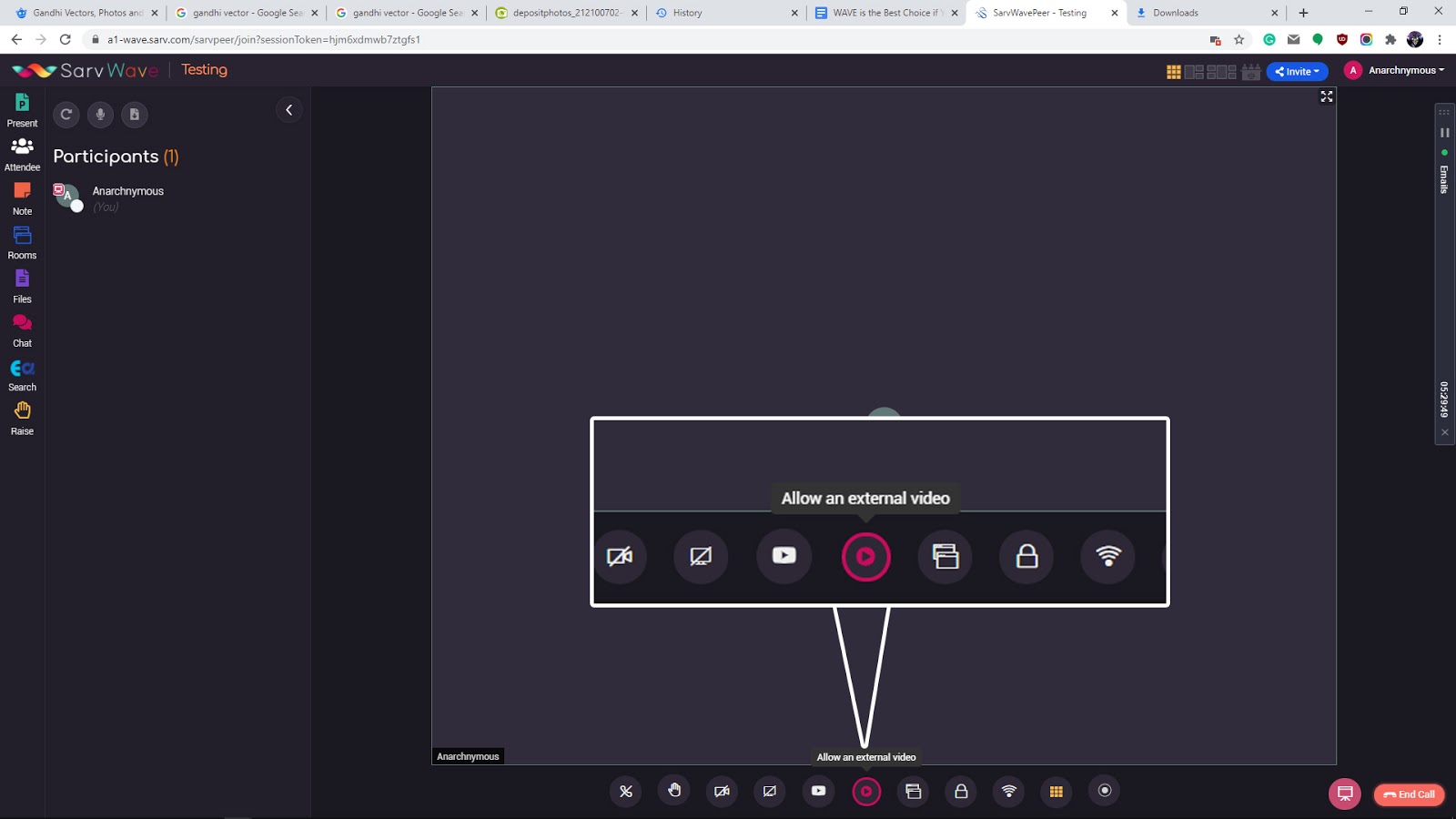Open the Present panel in sidebar
The width and height of the screenshot is (1456, 819).
(x=22, y=110)
